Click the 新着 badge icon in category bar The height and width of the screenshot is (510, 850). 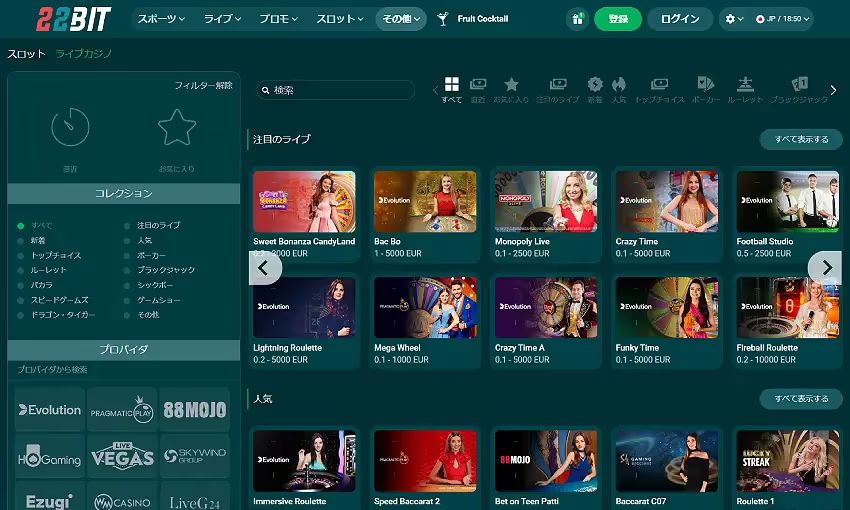pos(595,85)
